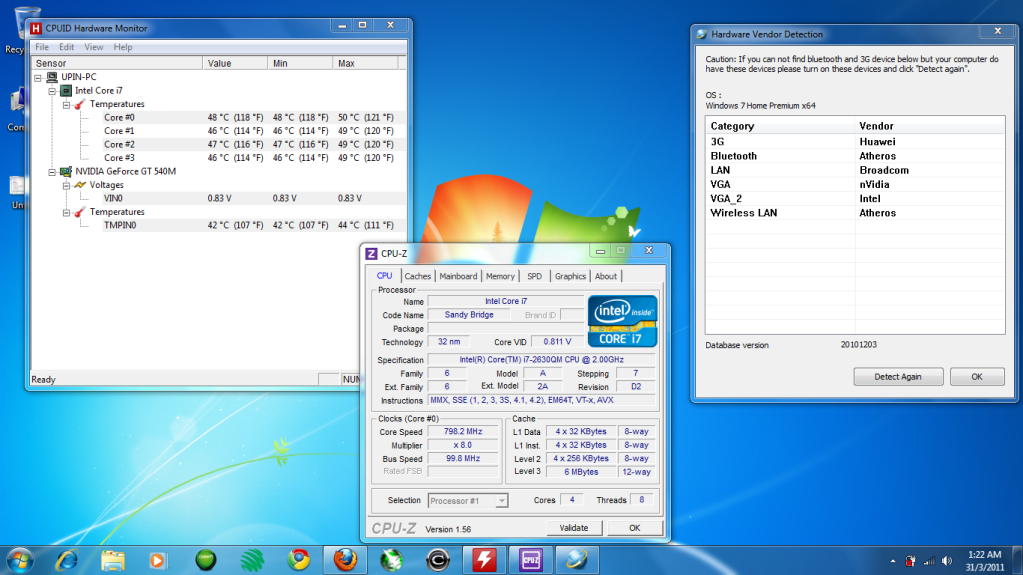Collapse the UPIN-PC tree node
This screenshot has height=575, width=1023.
pyautogui.click(x=39, y=77)
